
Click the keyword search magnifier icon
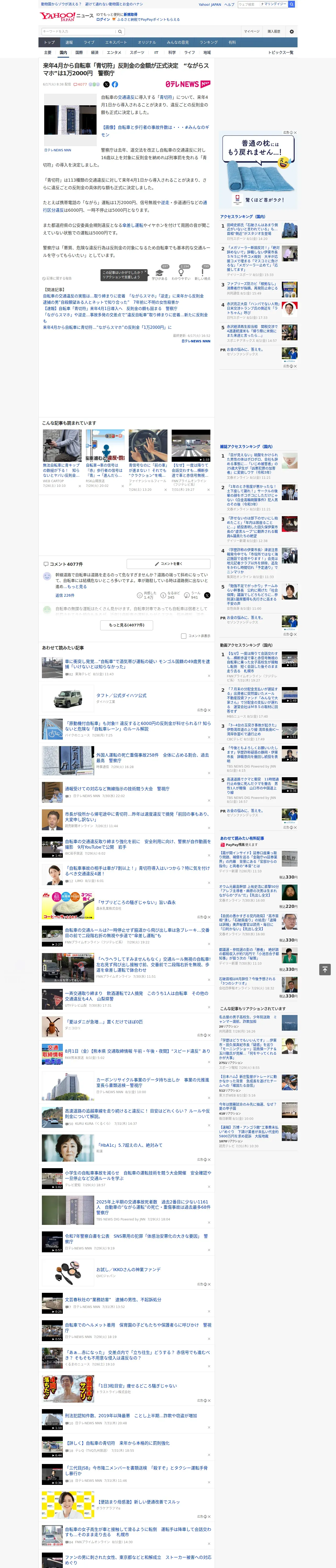point(120,32)
